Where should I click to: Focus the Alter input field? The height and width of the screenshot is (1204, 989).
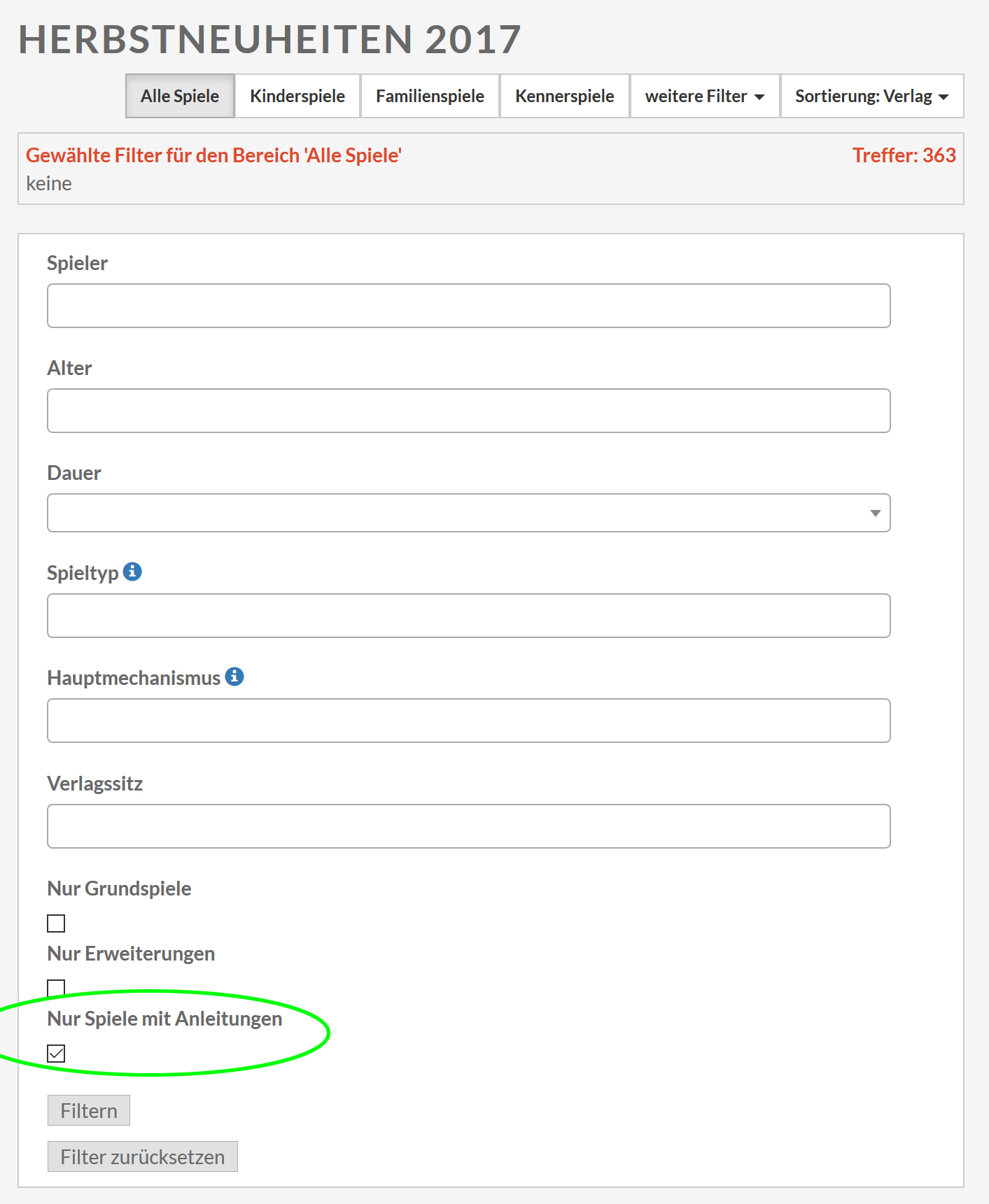(468, 411)
